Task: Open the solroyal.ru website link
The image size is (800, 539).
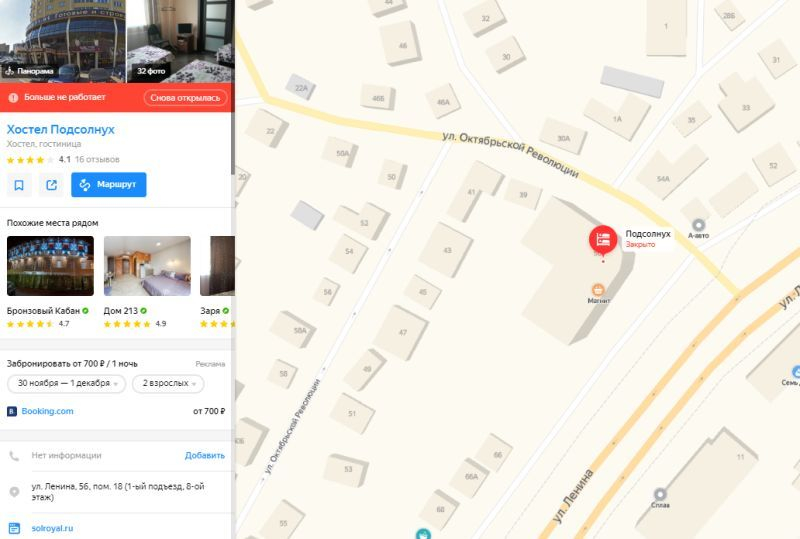Action: (x=52, y=528)
